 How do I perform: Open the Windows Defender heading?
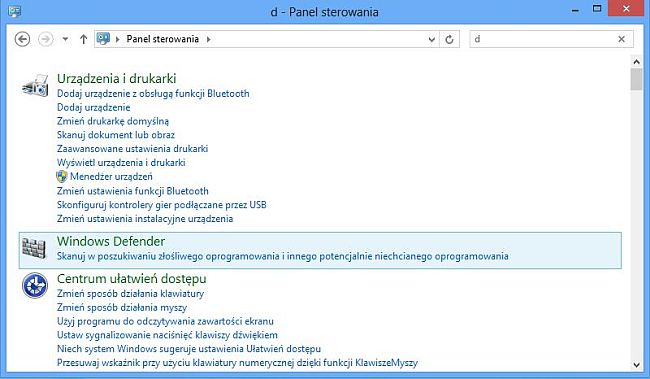(x=111, y=241)
